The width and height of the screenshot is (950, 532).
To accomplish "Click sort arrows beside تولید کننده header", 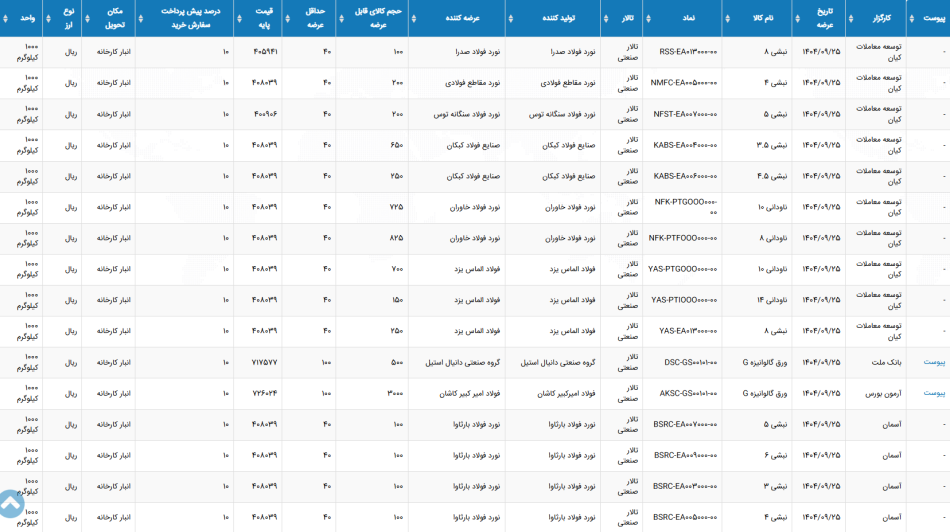I will coord(511,18).
